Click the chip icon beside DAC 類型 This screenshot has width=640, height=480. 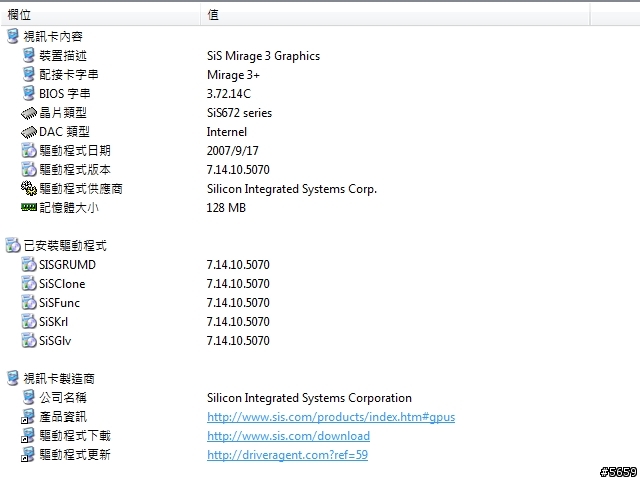coord(29,132)
